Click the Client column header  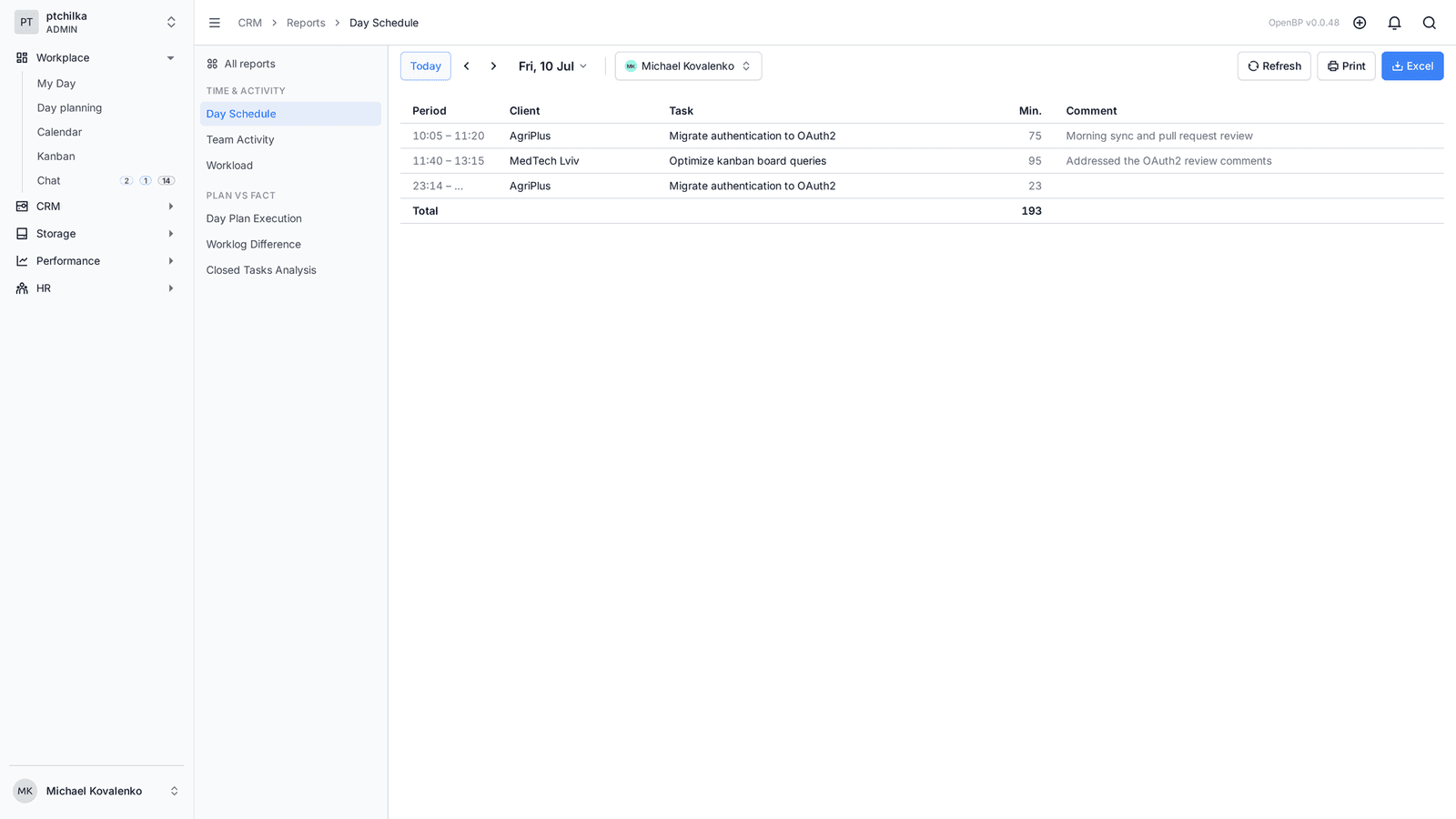pos(525,111)
